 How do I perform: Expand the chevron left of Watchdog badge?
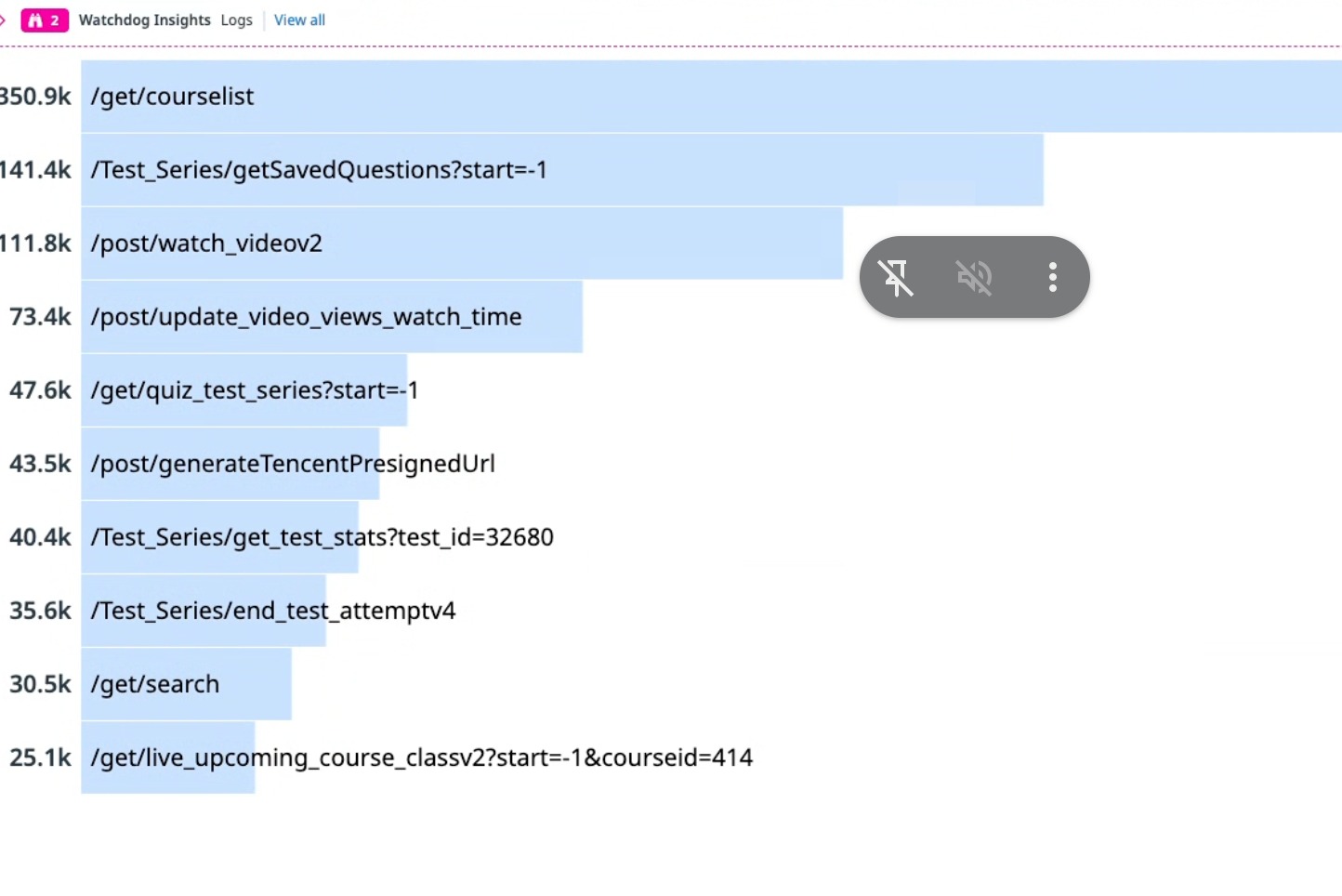click(x=4, y=20)
